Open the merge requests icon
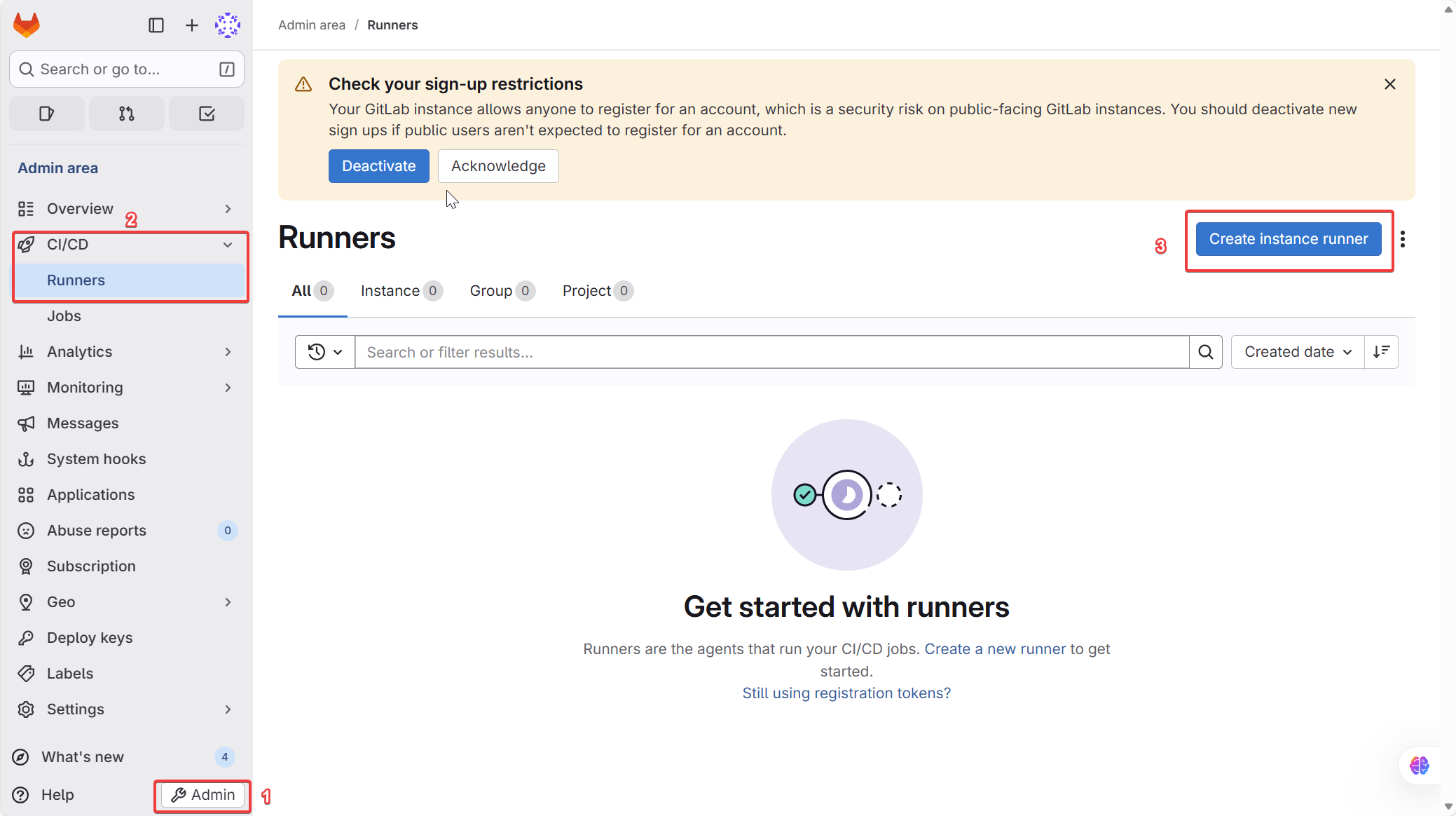The width and height of the screenshot is (1456, 816). 126,113
